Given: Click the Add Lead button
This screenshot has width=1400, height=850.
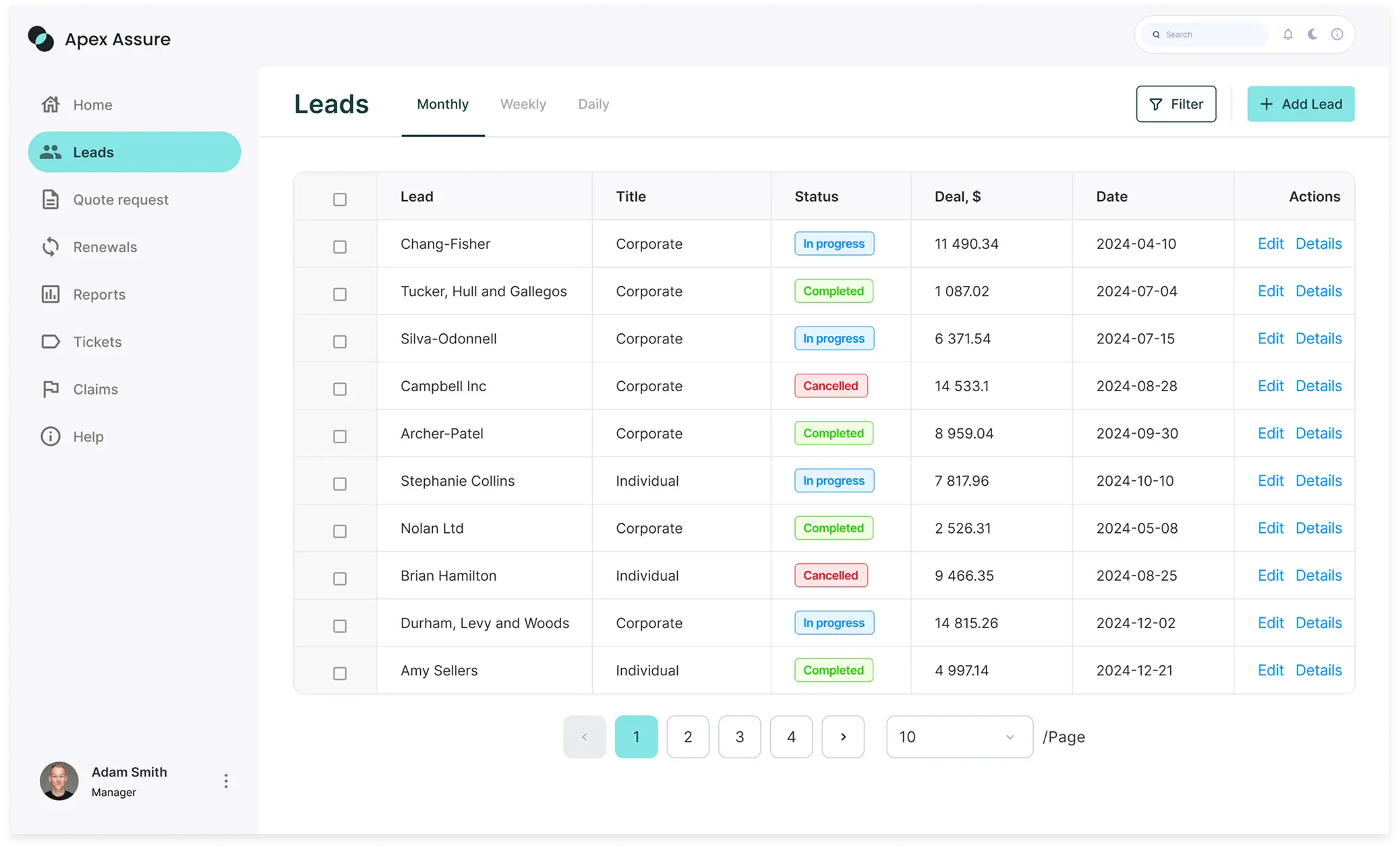Looking at the screenshot, I should coord(1300,103).
